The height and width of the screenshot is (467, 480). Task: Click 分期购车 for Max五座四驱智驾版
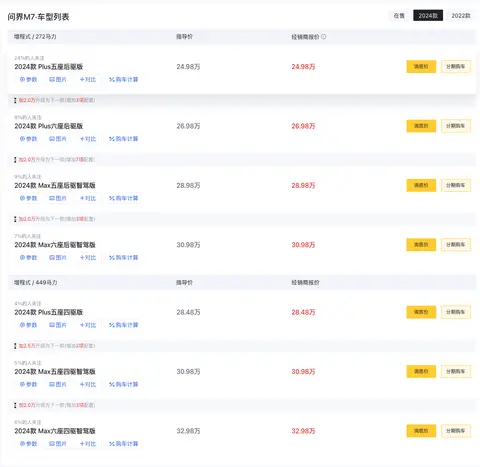(456, 371)
